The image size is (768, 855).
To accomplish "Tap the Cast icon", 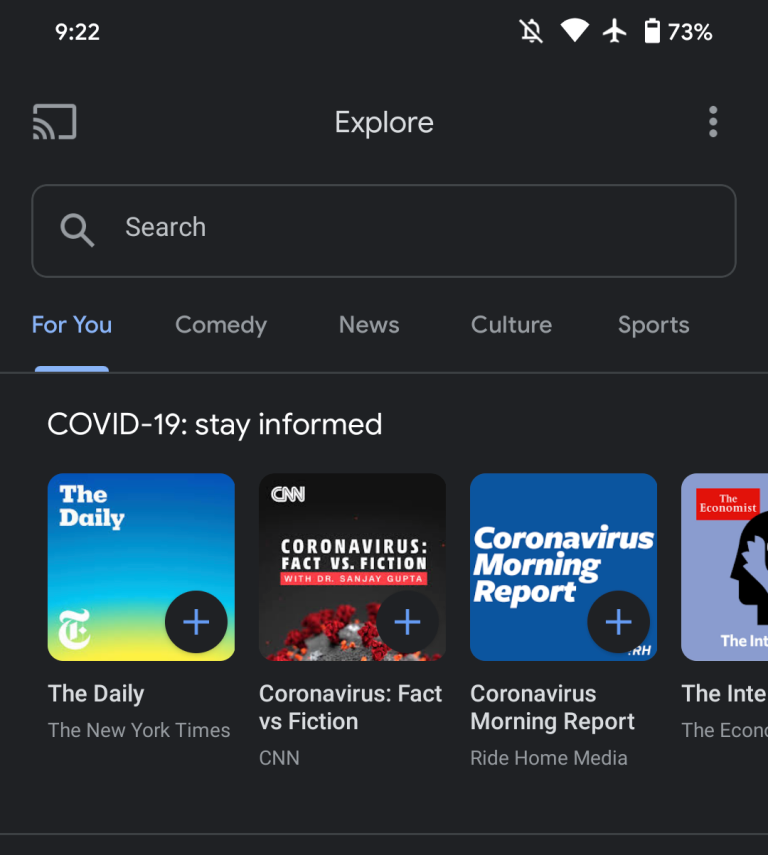I will click(55, 122).
